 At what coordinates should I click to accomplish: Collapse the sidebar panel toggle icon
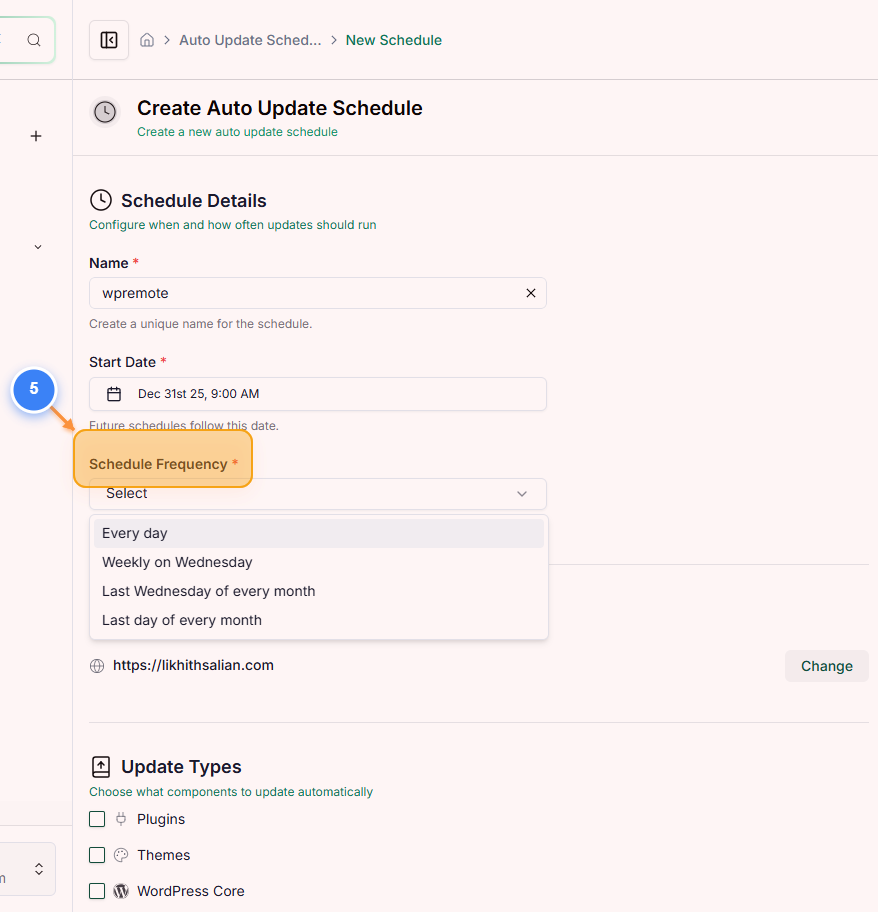[x=109, y=40]
